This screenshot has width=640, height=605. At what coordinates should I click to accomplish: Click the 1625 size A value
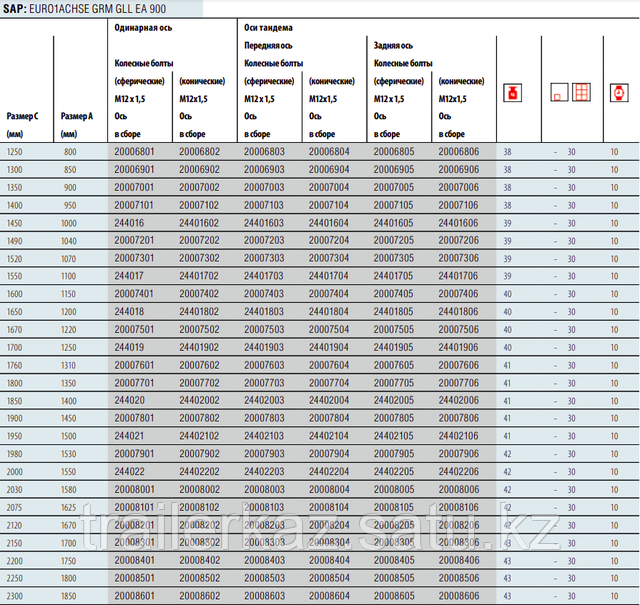69,508
